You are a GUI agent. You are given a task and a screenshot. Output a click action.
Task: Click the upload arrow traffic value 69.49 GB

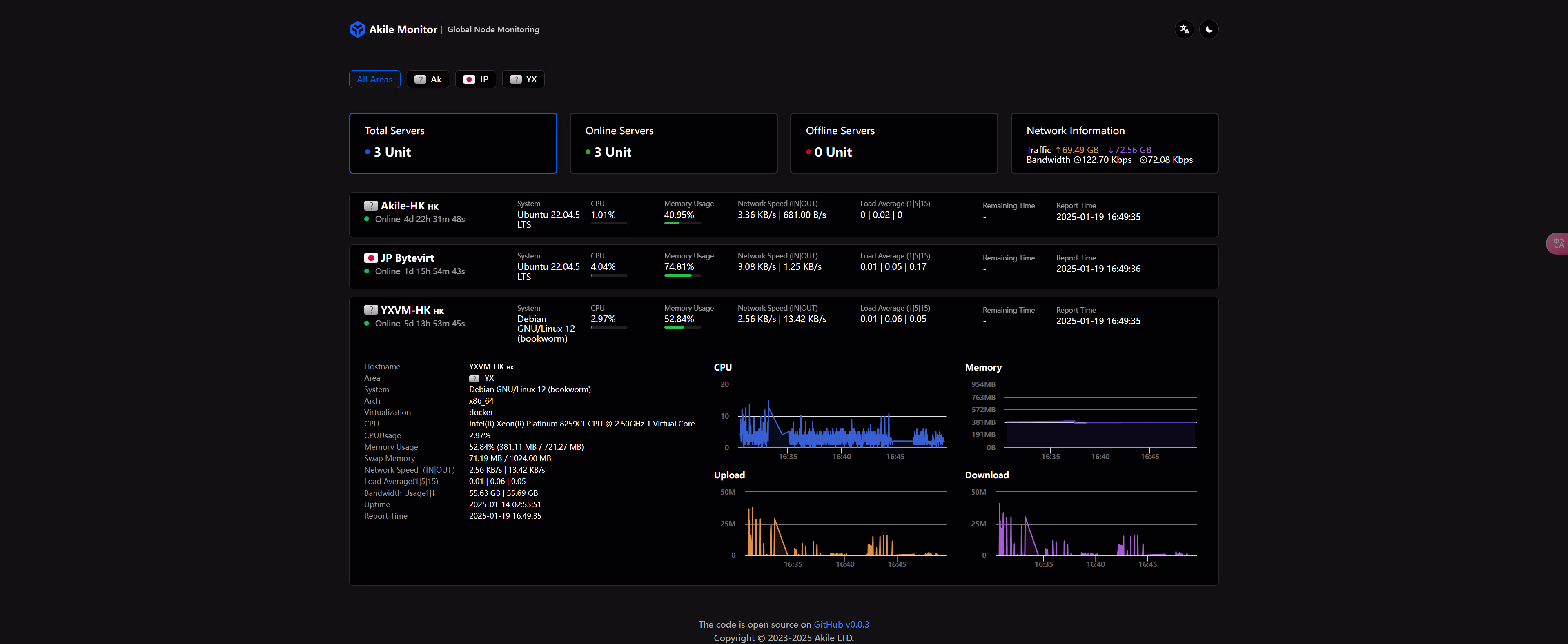tap(1077, 150)
